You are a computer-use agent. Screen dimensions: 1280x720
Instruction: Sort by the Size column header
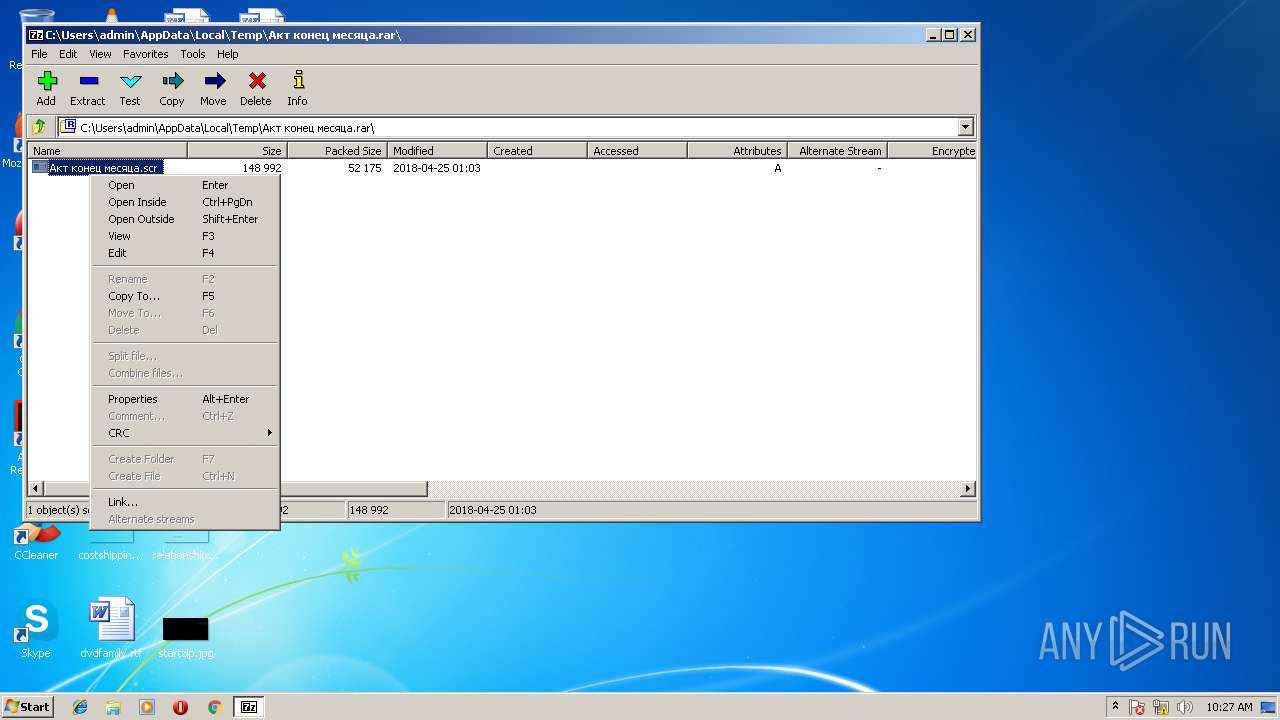point(237,151)
